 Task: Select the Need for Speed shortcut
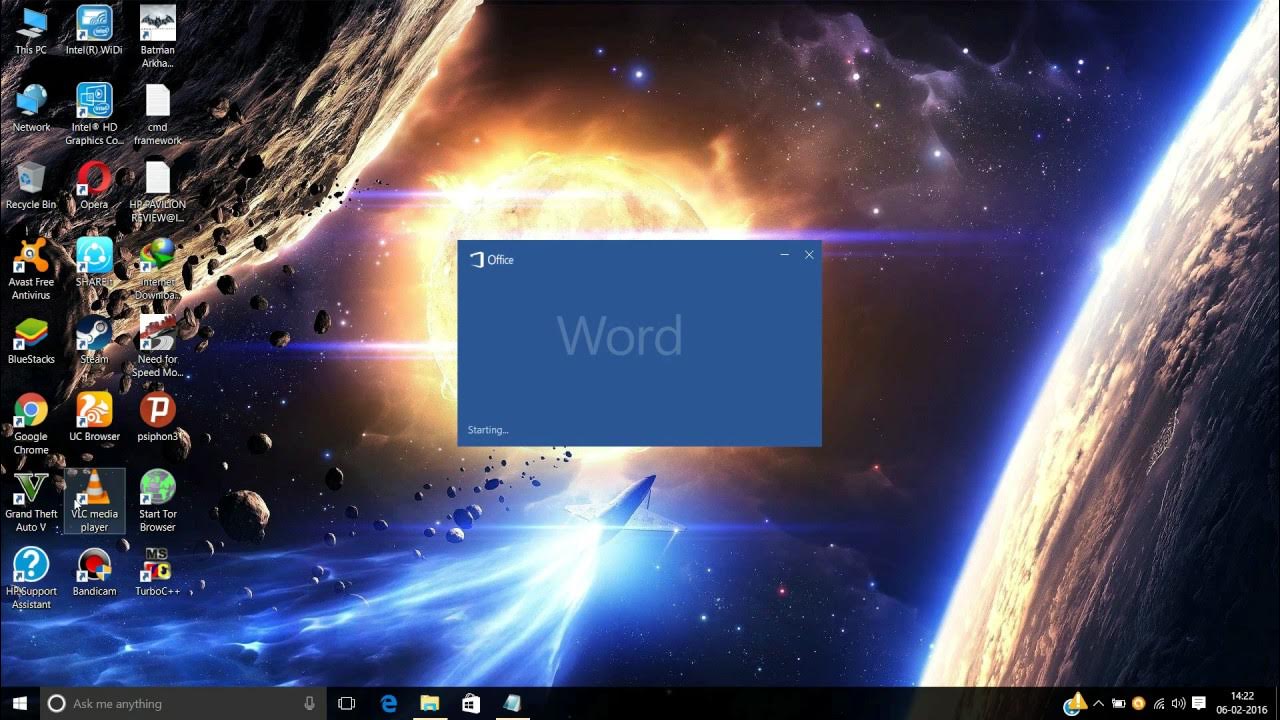point(157,346)
